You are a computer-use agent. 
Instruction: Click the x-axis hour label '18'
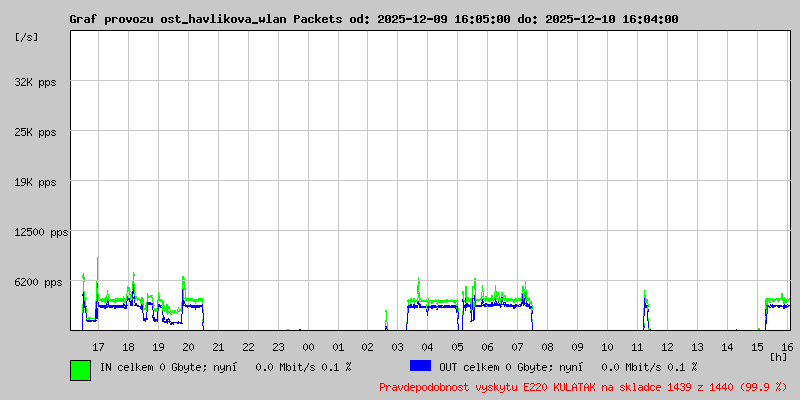click(129, 347)
